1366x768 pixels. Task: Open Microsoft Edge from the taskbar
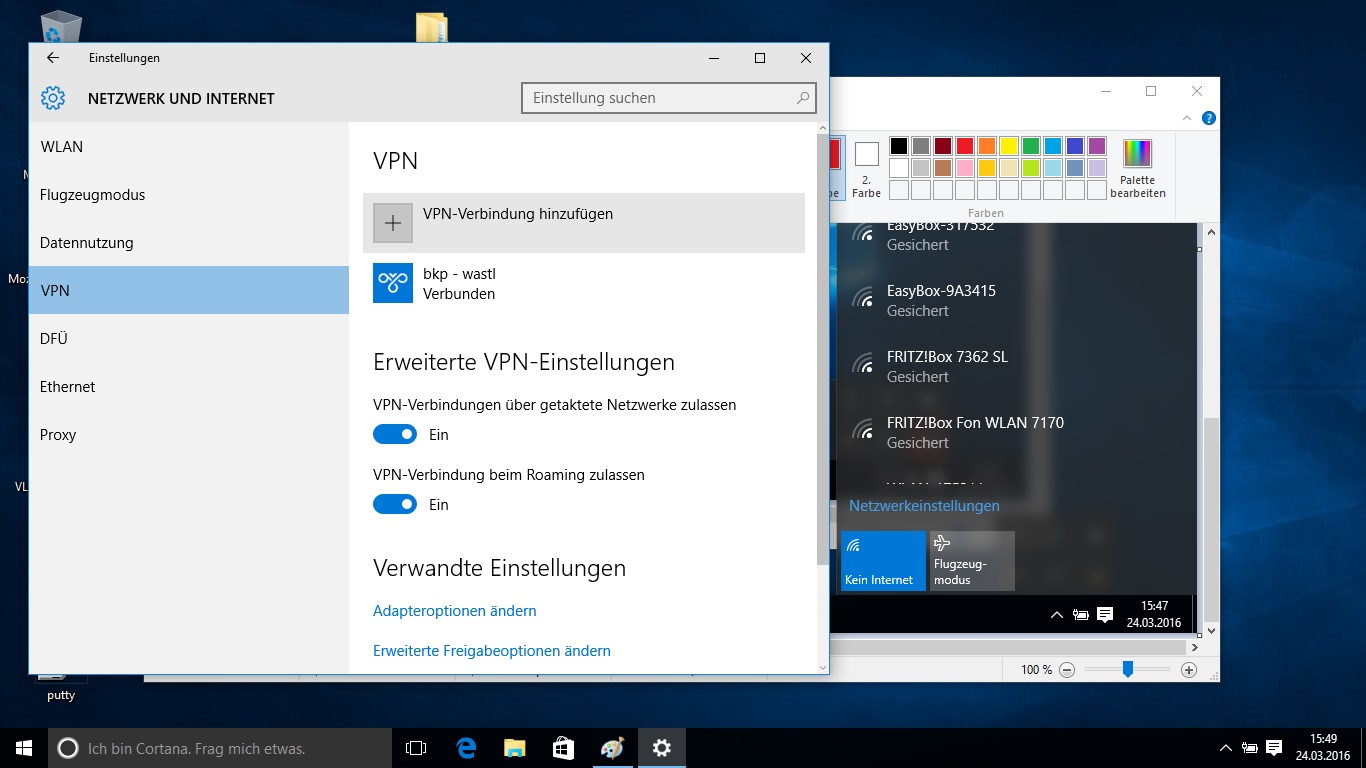coord(466,747)
